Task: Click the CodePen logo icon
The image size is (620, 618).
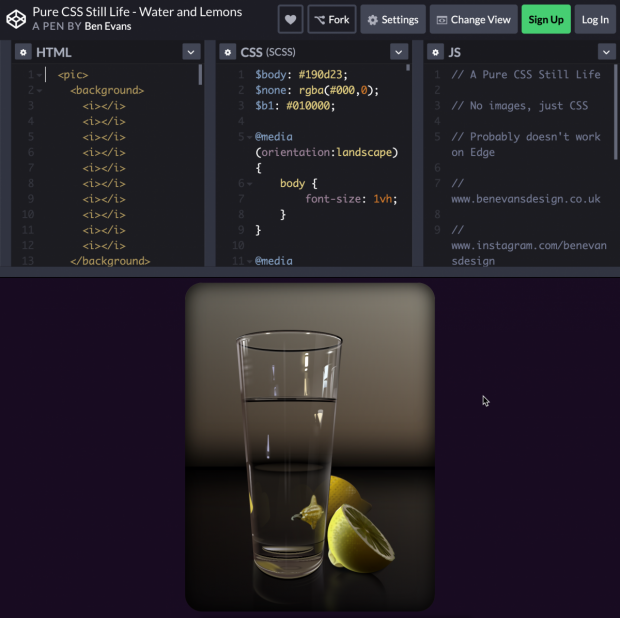Action: point(16,19)
